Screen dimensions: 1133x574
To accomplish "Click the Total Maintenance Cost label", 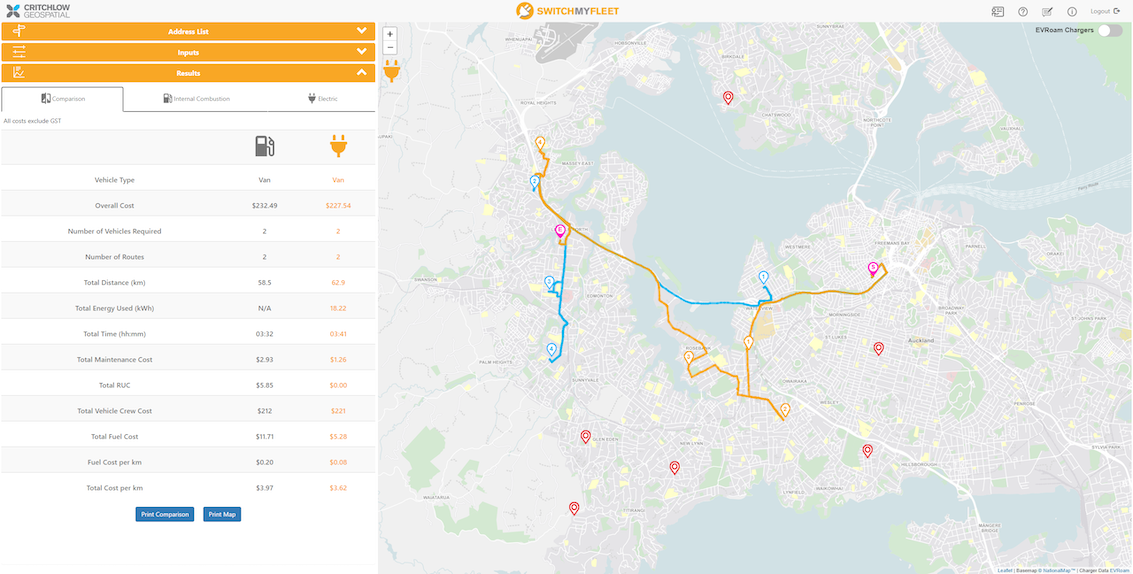I will click(114, 359).
